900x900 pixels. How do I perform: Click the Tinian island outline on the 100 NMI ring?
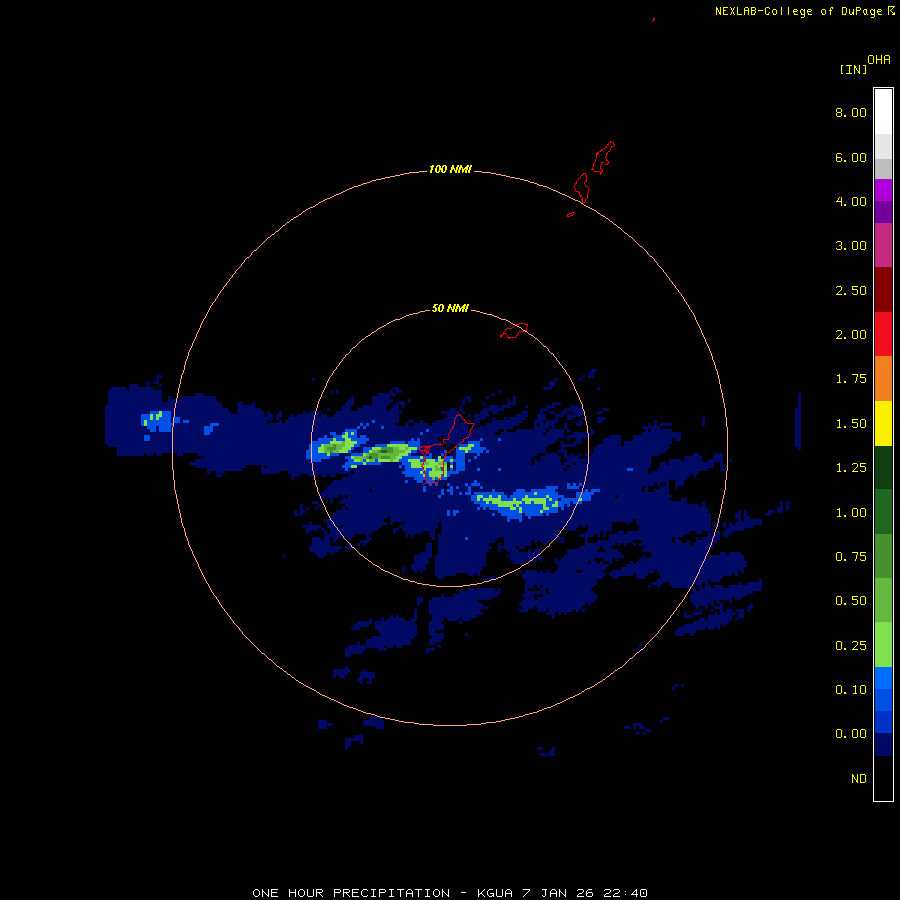581,188
